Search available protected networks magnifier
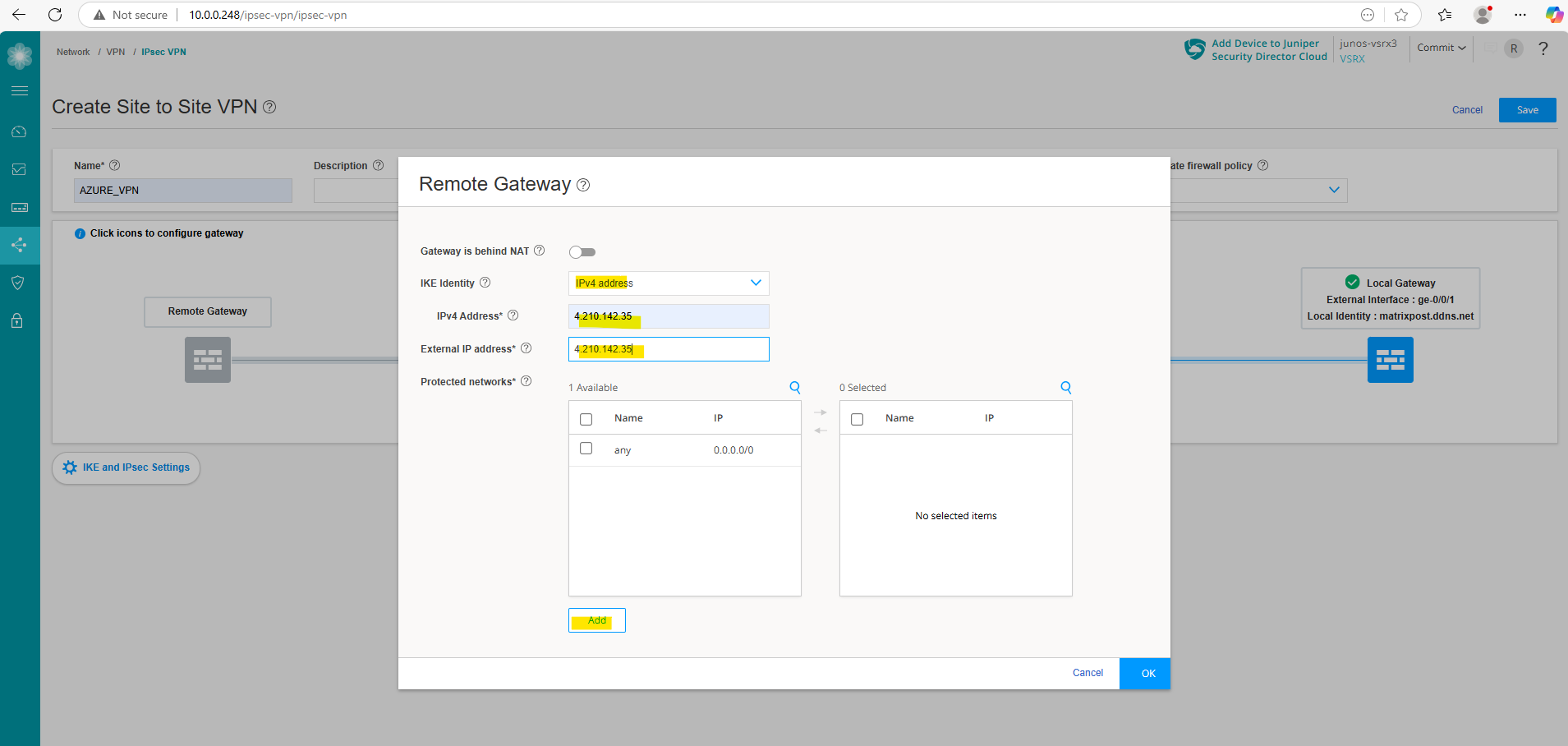 click(x=795, y=387)
